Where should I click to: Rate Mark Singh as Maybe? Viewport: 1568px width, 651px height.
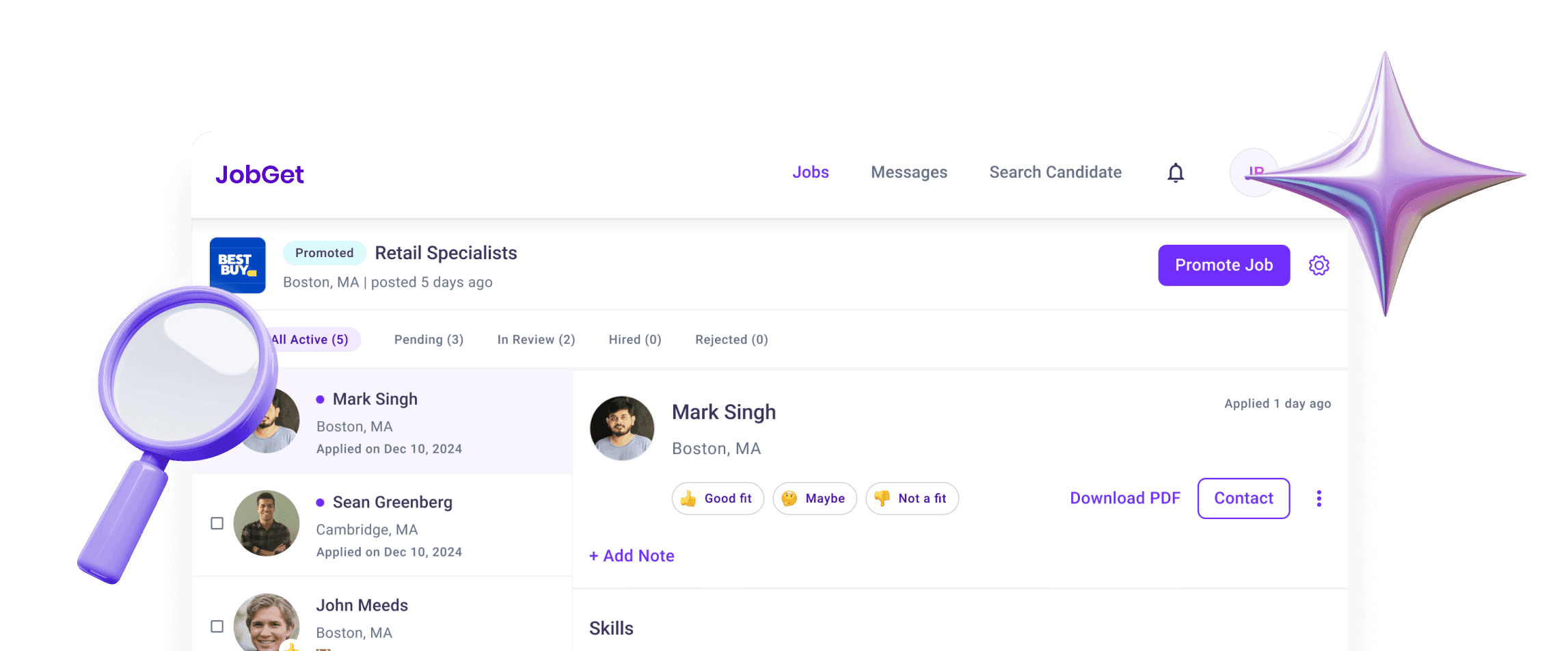815,498
